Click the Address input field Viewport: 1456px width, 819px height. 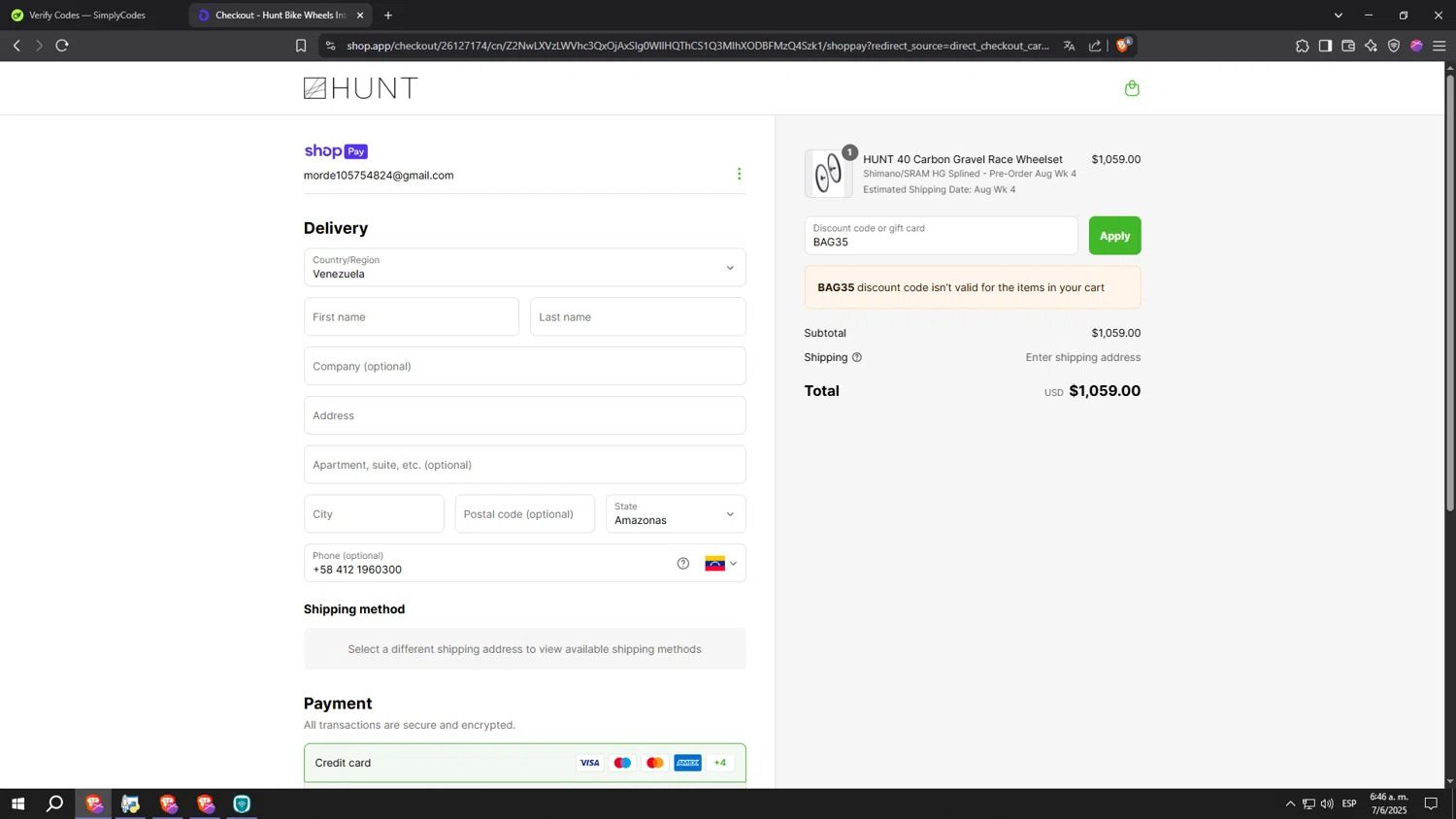524,415
